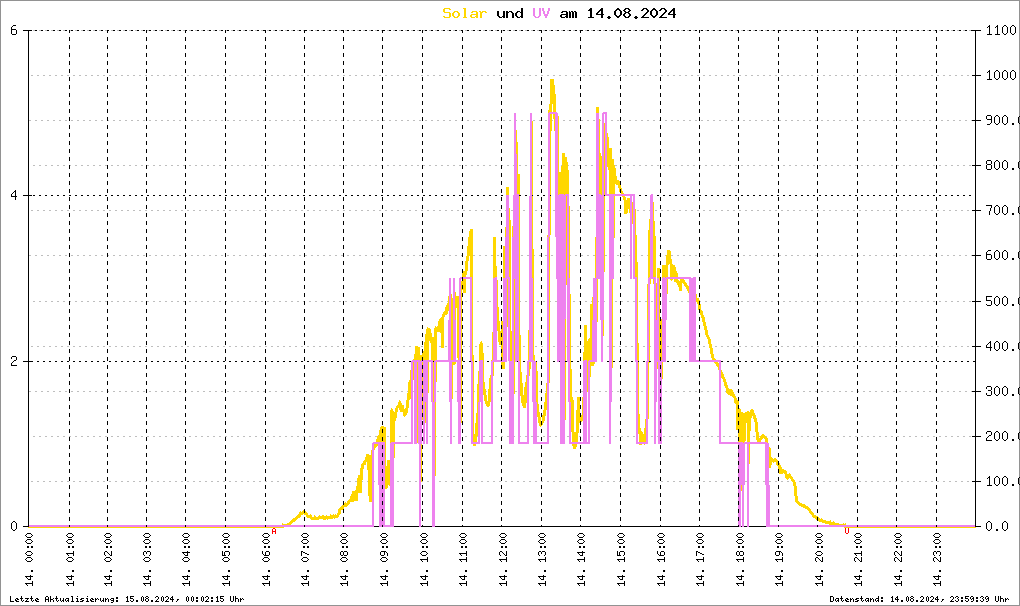
Task: Click the time label '14. 23:00'
Action: pos(937,559)
